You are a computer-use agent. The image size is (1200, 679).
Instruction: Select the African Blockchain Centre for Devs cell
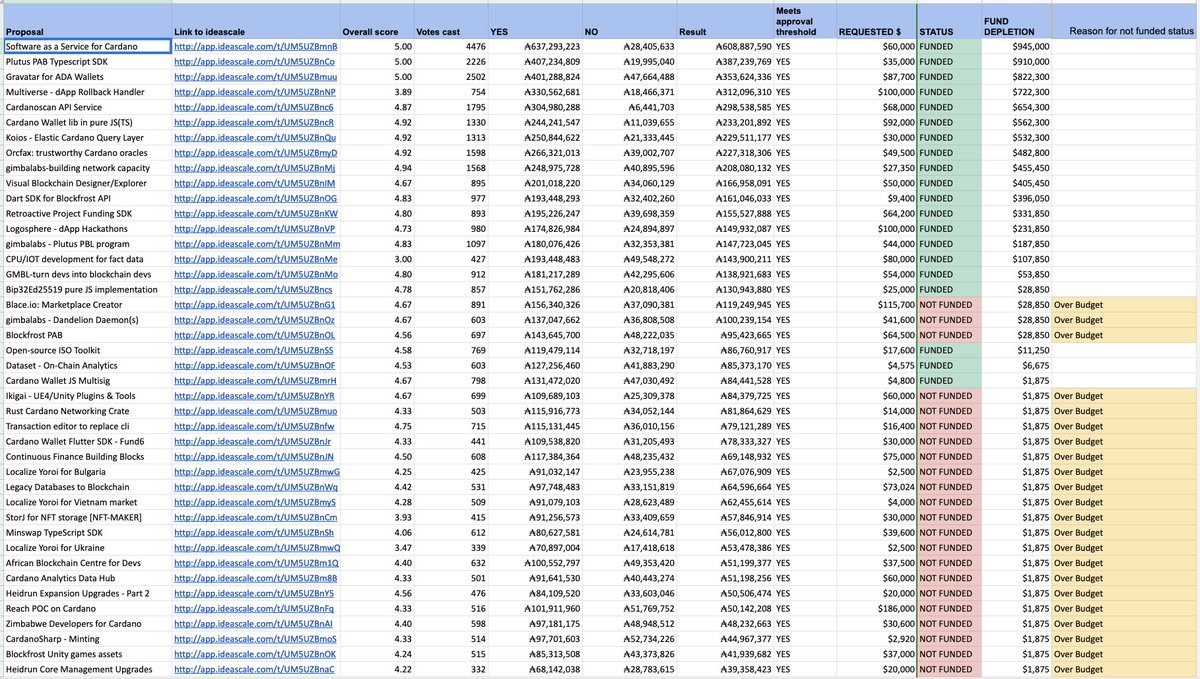85,563
